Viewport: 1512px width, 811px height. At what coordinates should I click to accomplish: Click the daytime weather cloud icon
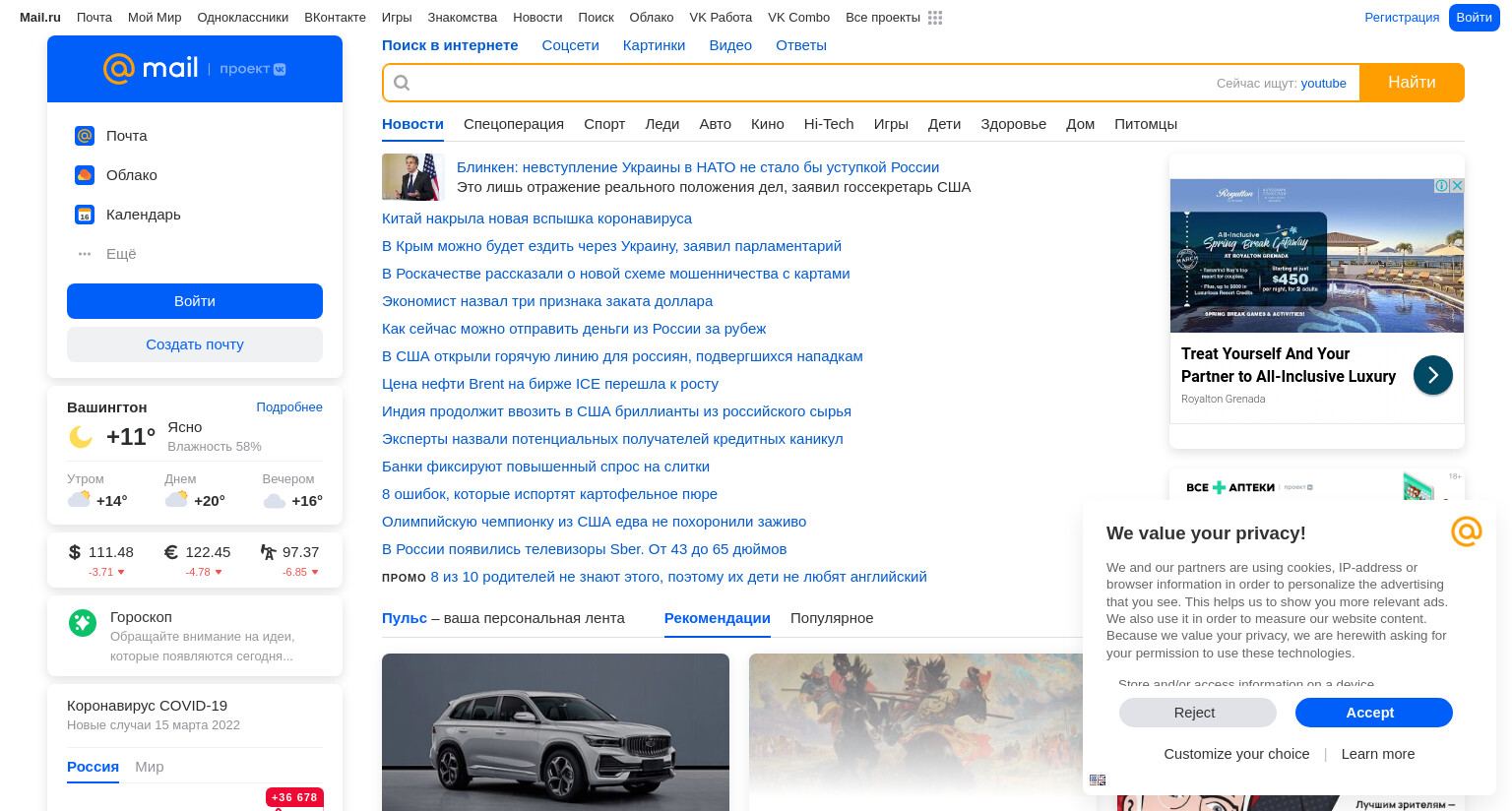177,499
